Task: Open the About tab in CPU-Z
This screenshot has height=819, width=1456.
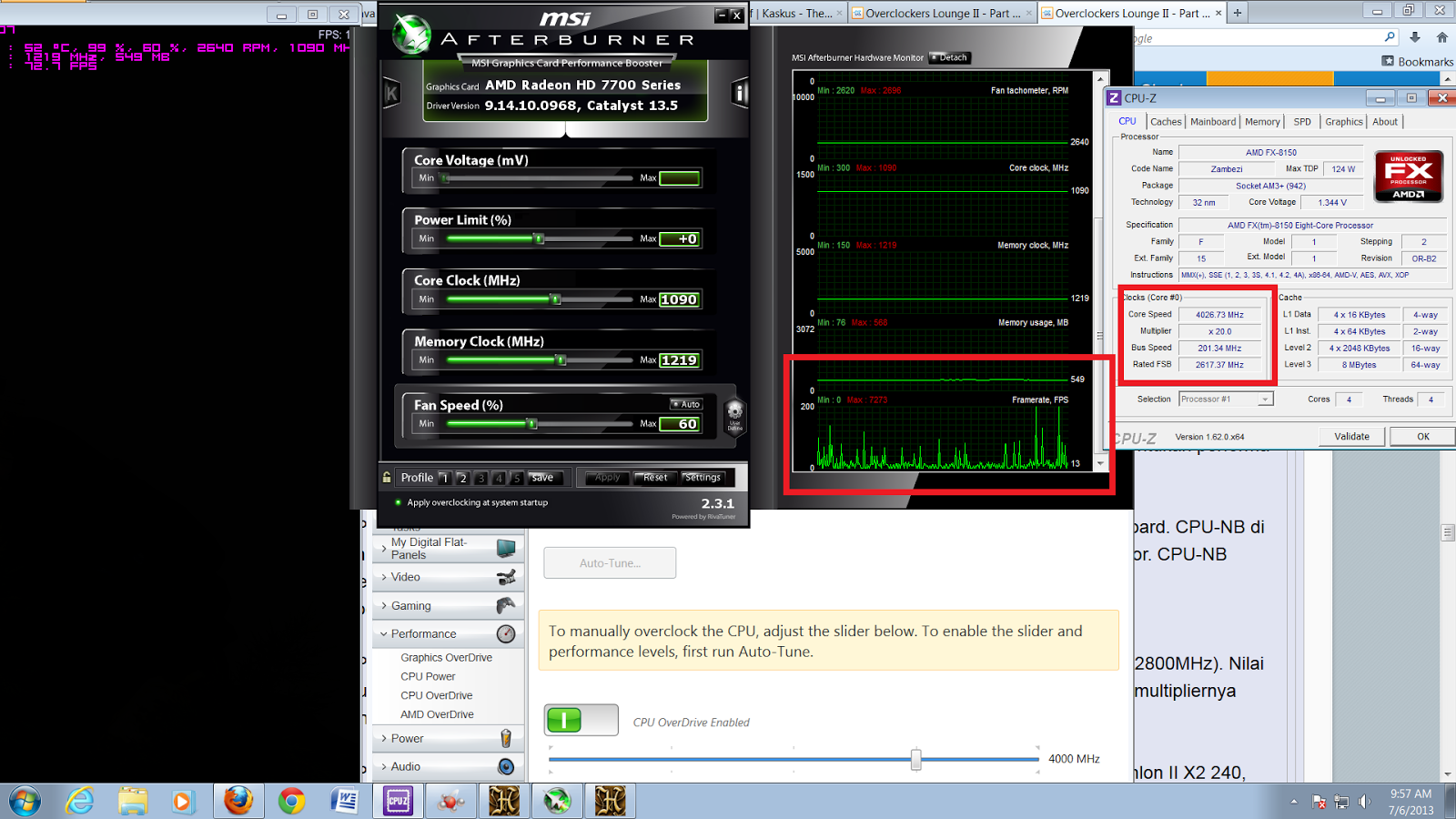Action: 1385,121
